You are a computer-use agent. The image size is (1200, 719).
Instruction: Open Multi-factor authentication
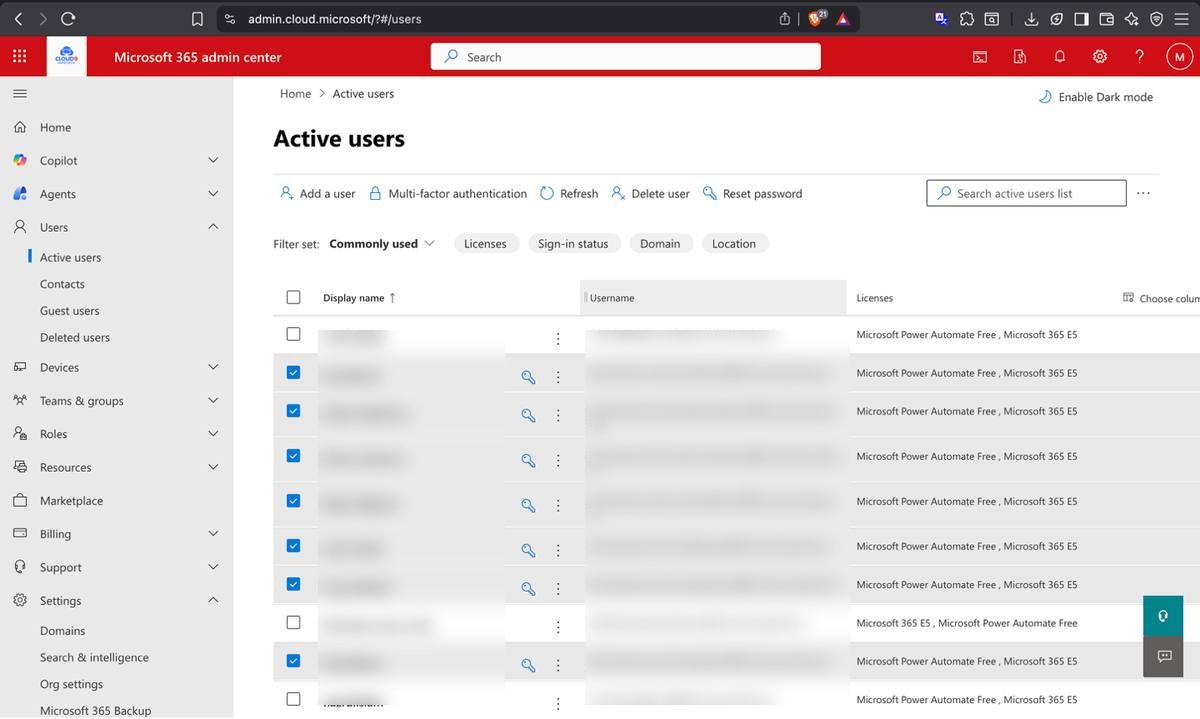pos(447,193)
